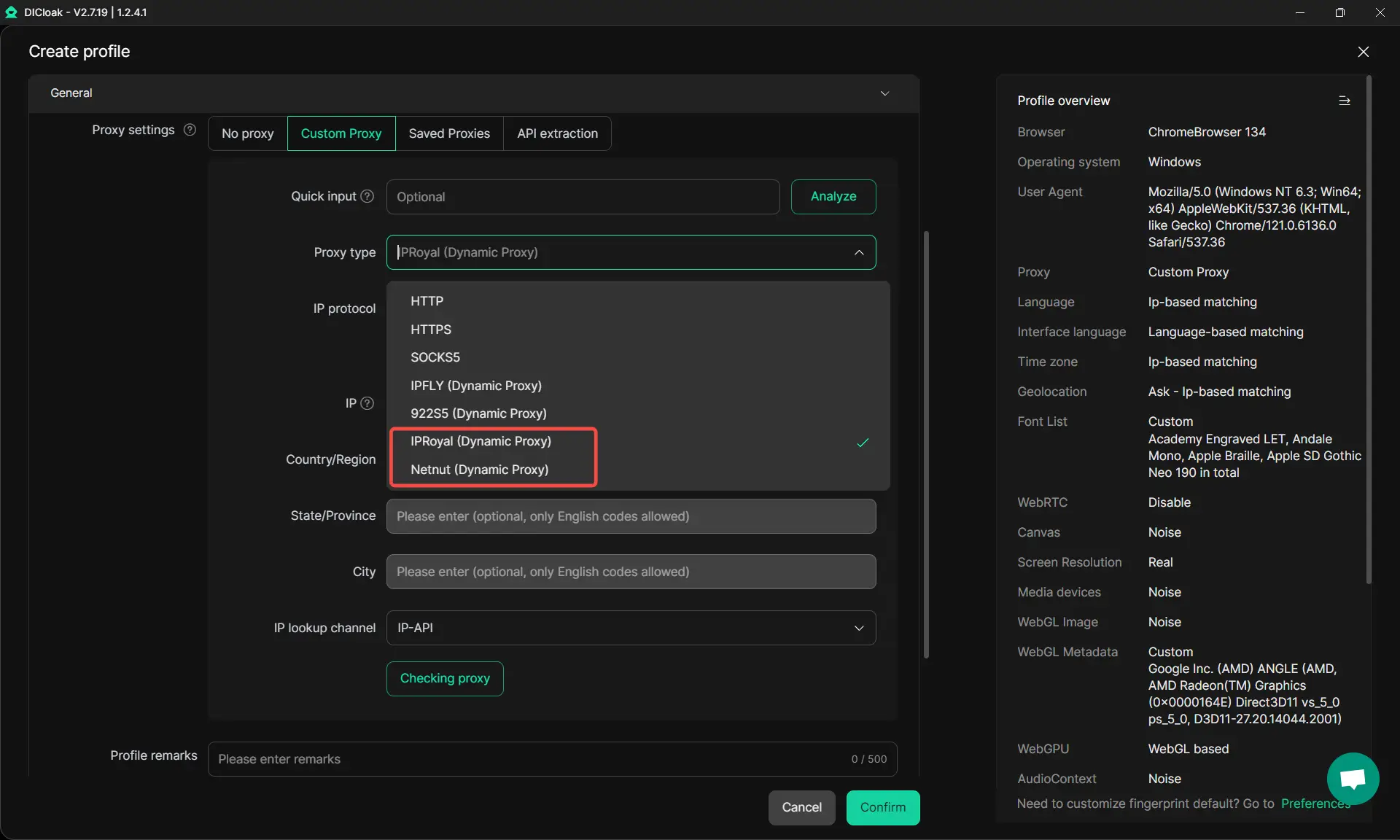Collapse the Proxy type dropdown
The height and width of the screenshot is (840, 1400).
pos(859,252)
